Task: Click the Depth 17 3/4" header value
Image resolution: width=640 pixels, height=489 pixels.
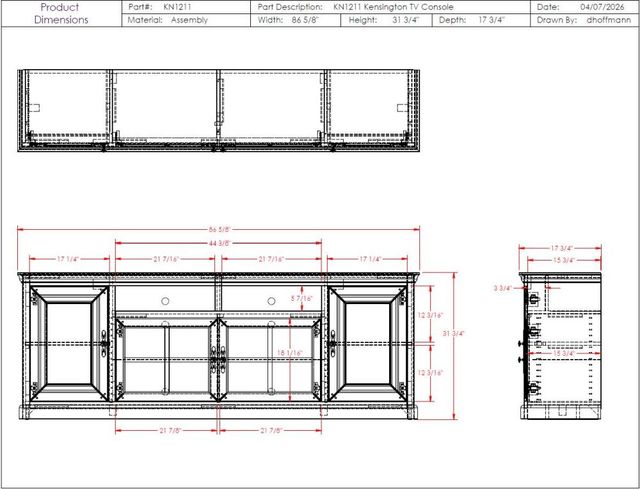Action: click(492, 20)
